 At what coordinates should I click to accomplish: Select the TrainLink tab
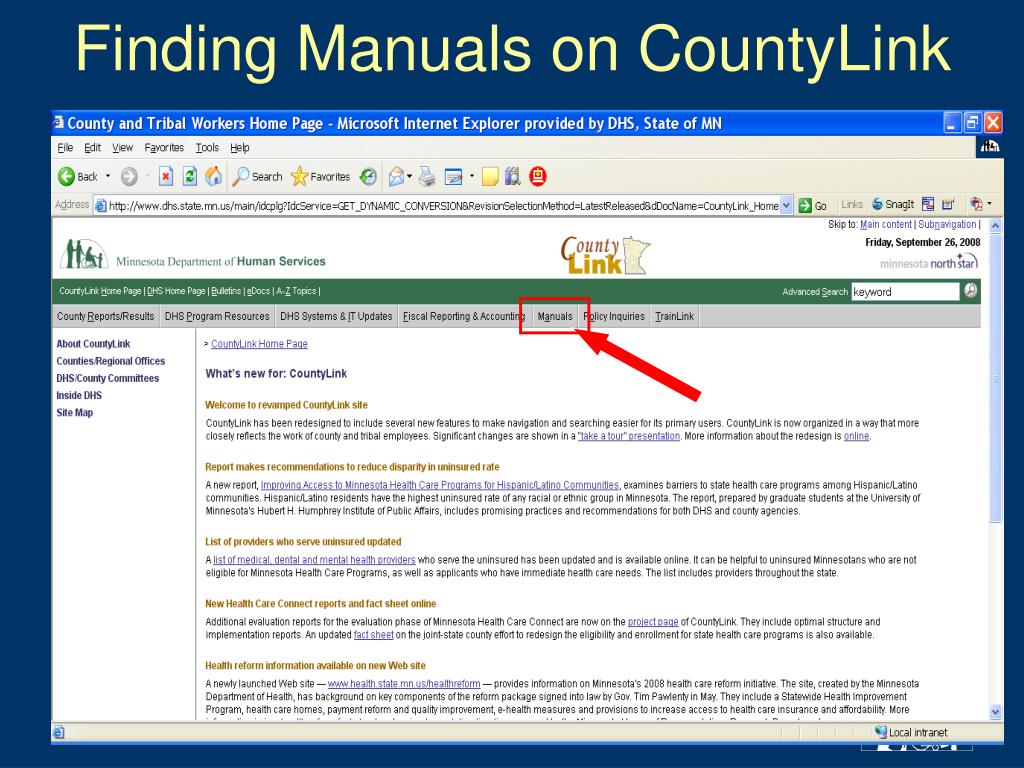point(675,316)
